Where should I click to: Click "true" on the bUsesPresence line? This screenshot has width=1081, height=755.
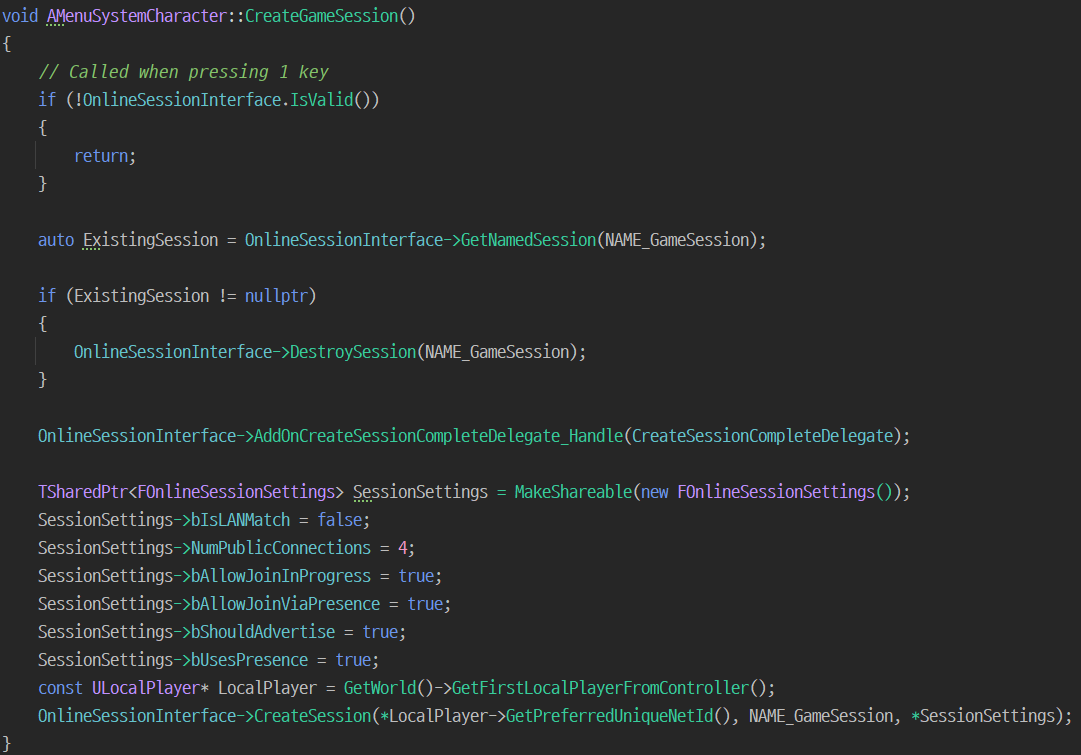click(353, 660)
